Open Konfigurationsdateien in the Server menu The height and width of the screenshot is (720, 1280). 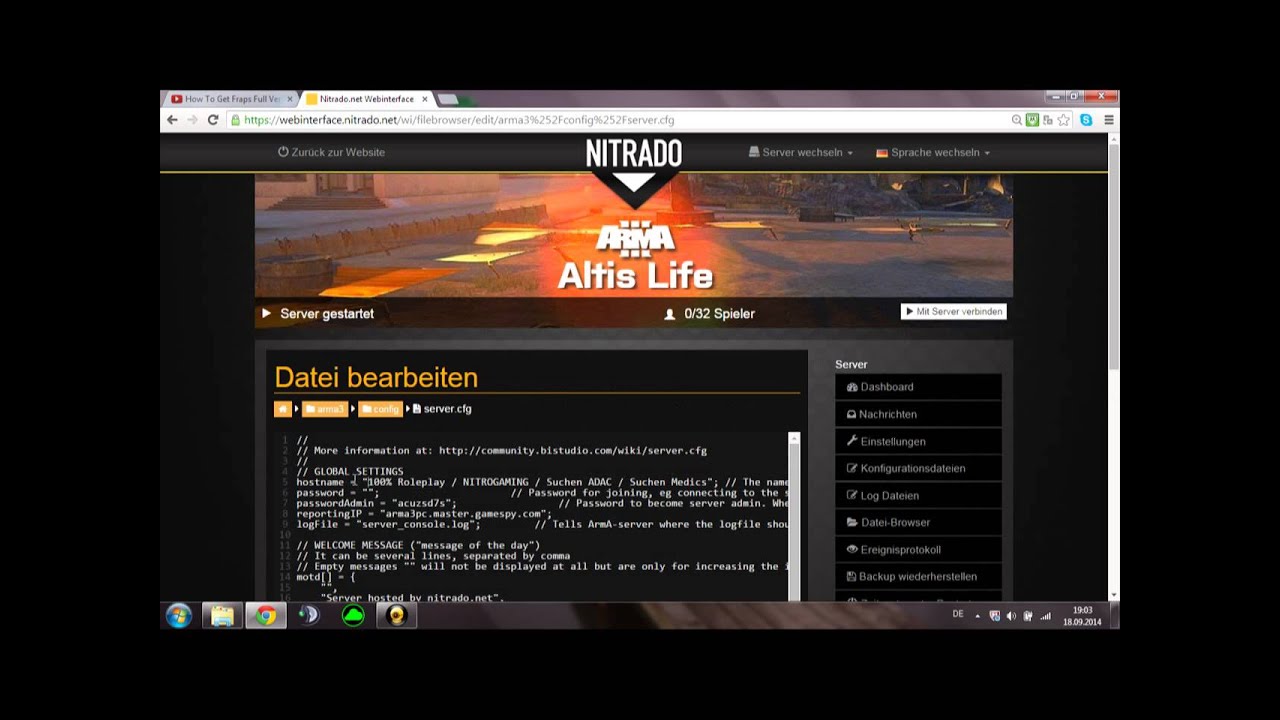(x=918, y=468)
